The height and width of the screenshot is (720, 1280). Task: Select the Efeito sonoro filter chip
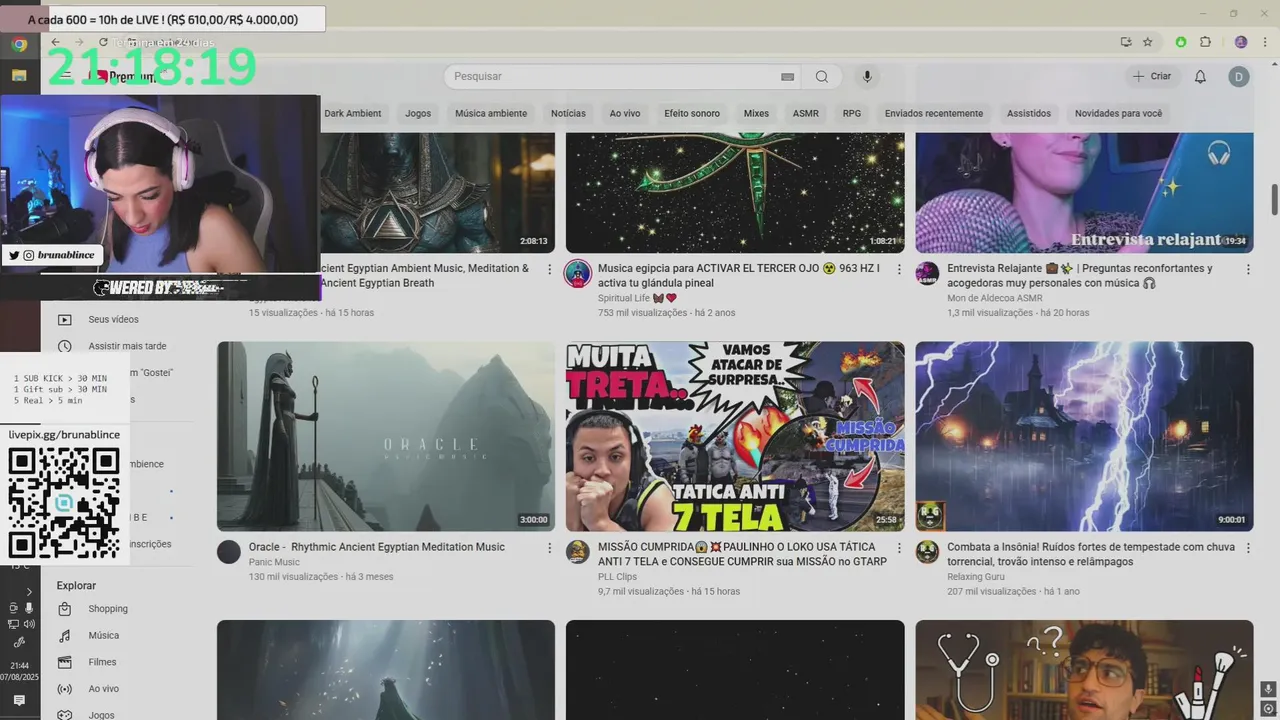click(692, 113)
